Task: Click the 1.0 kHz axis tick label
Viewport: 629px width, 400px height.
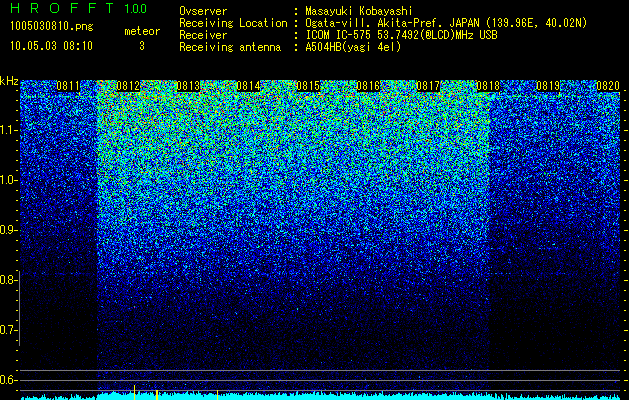Action: 8,180
